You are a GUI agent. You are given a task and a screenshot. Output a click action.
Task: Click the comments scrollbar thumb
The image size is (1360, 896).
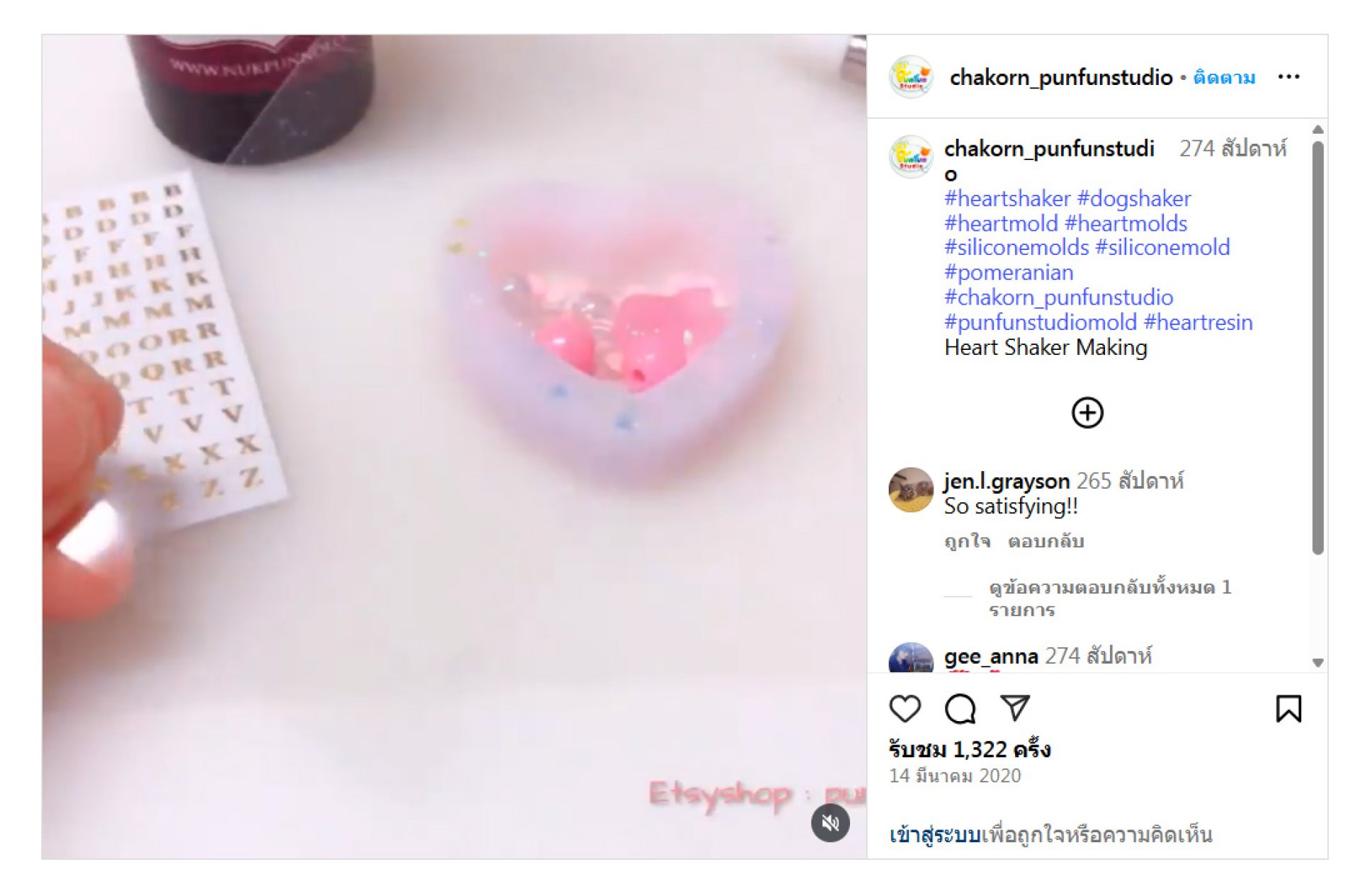[1317, 348]
